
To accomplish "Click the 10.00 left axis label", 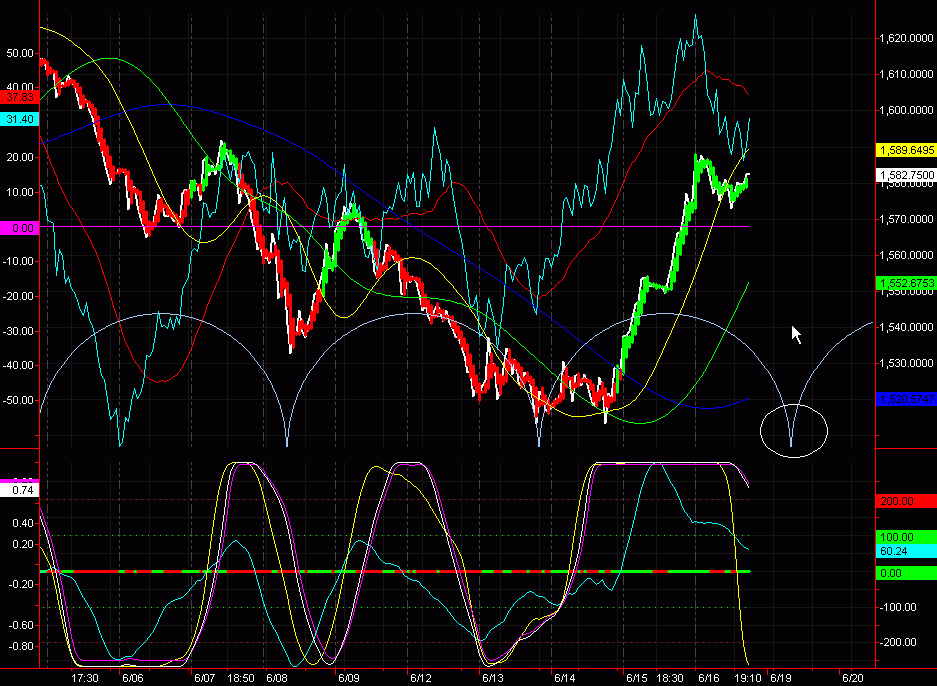I will click(x=20, y=192).
